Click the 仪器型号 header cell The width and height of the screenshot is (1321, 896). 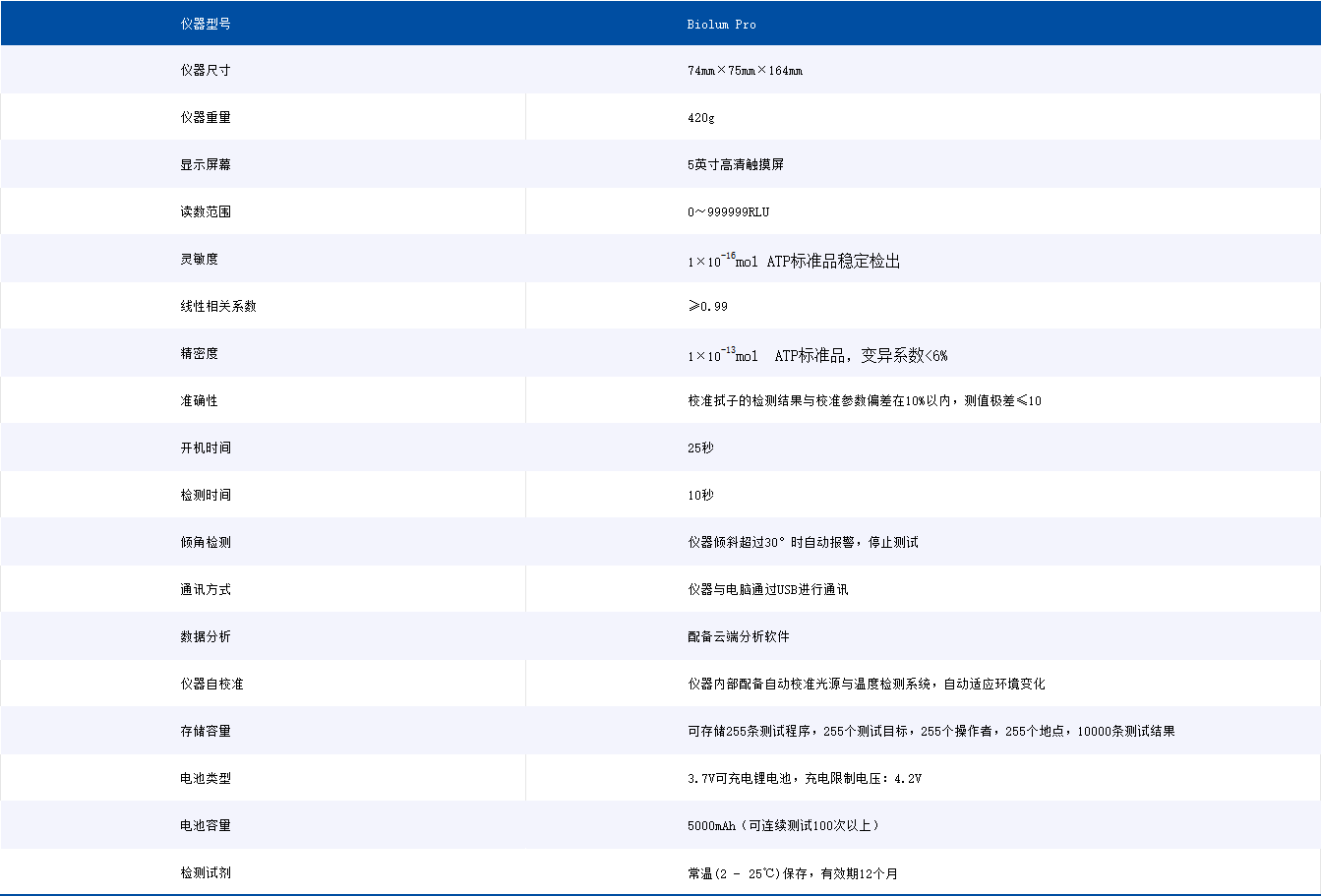(204, 24)
